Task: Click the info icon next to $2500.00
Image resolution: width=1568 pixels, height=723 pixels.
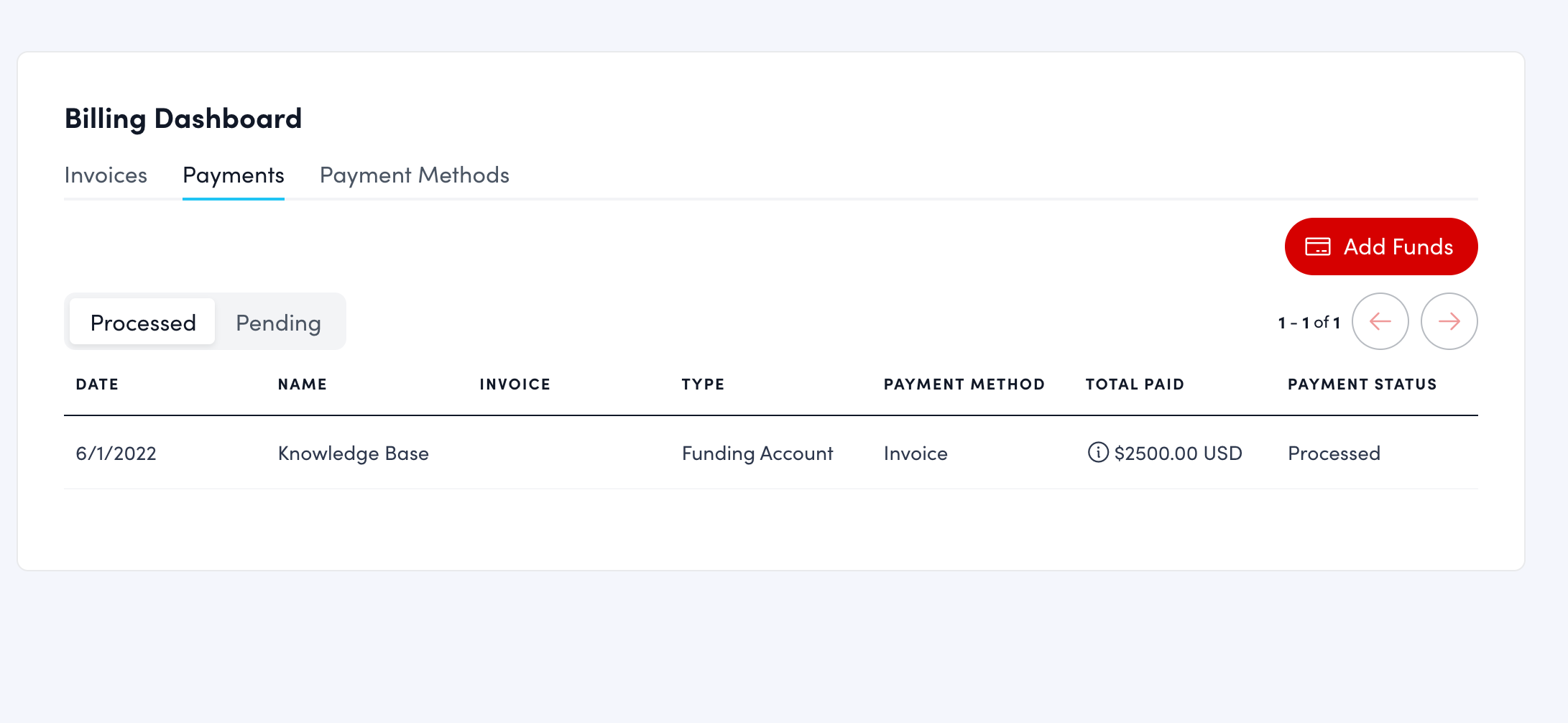Action: (1097, 453)
